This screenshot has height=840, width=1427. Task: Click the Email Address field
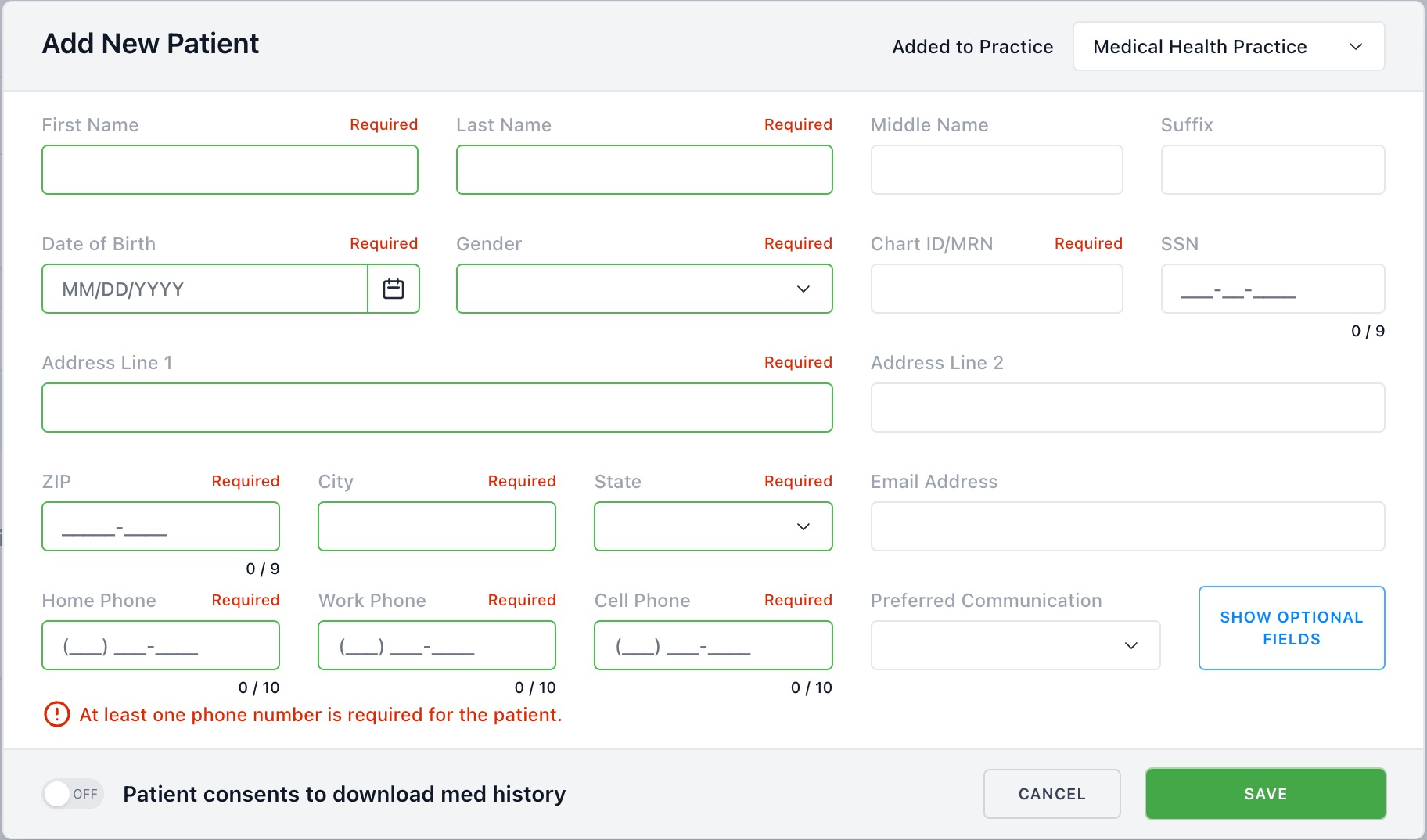point(1127,526)
